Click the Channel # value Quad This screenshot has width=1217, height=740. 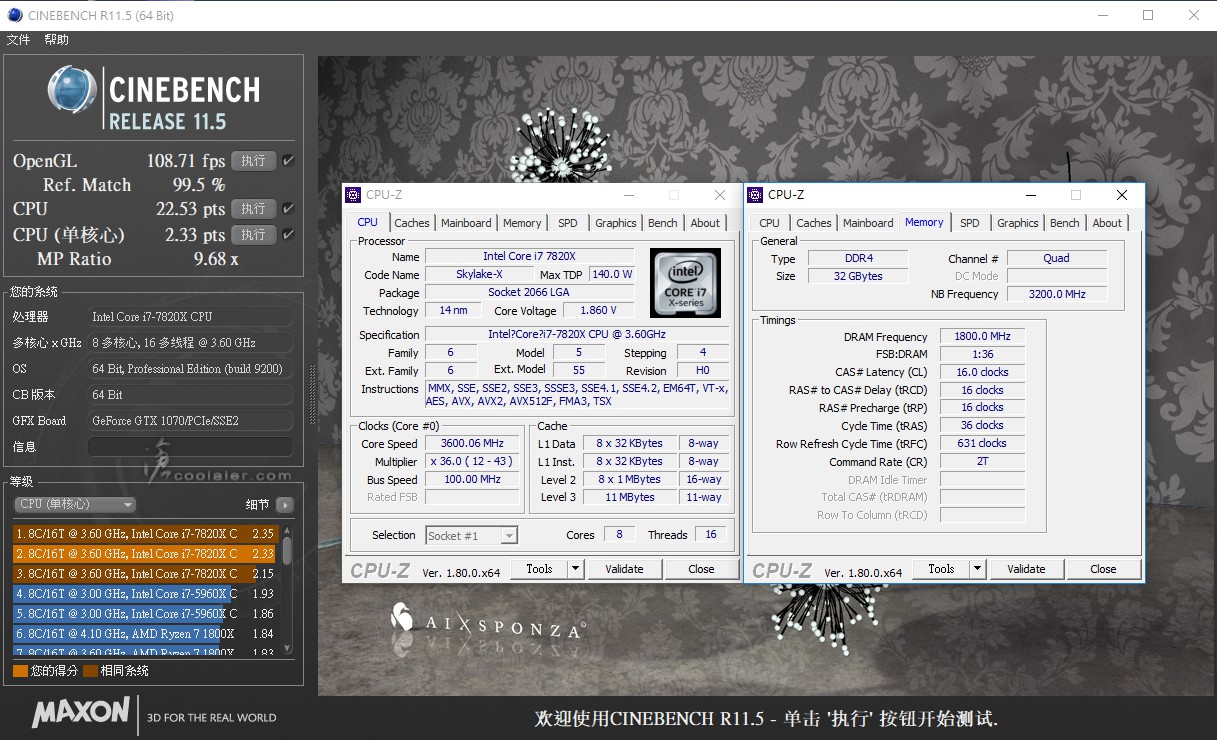pos(1057,258)
